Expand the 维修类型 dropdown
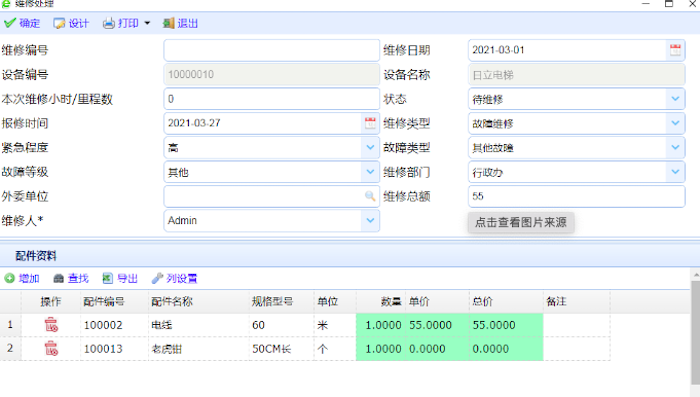 [x=675, y=123]
